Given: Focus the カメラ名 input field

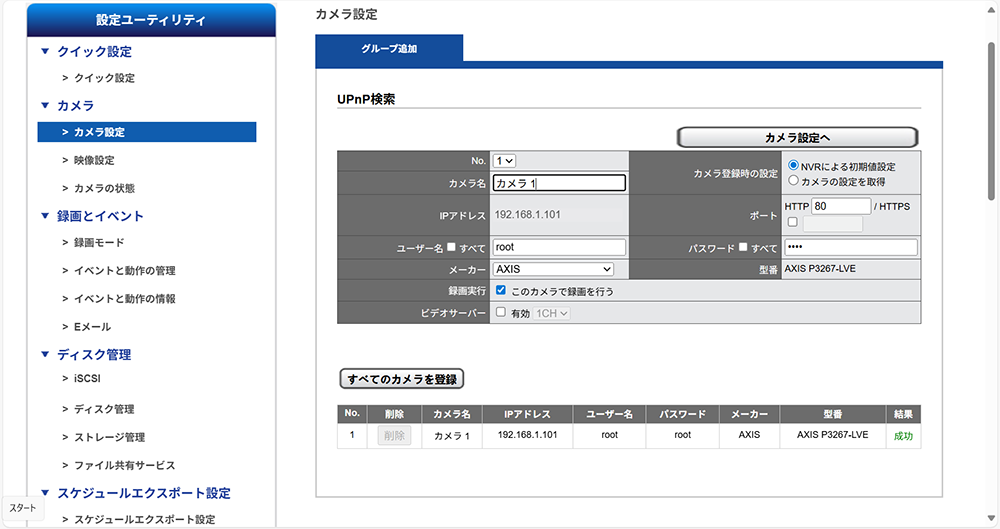Looking at the screenshot, I should pos(559,183).
